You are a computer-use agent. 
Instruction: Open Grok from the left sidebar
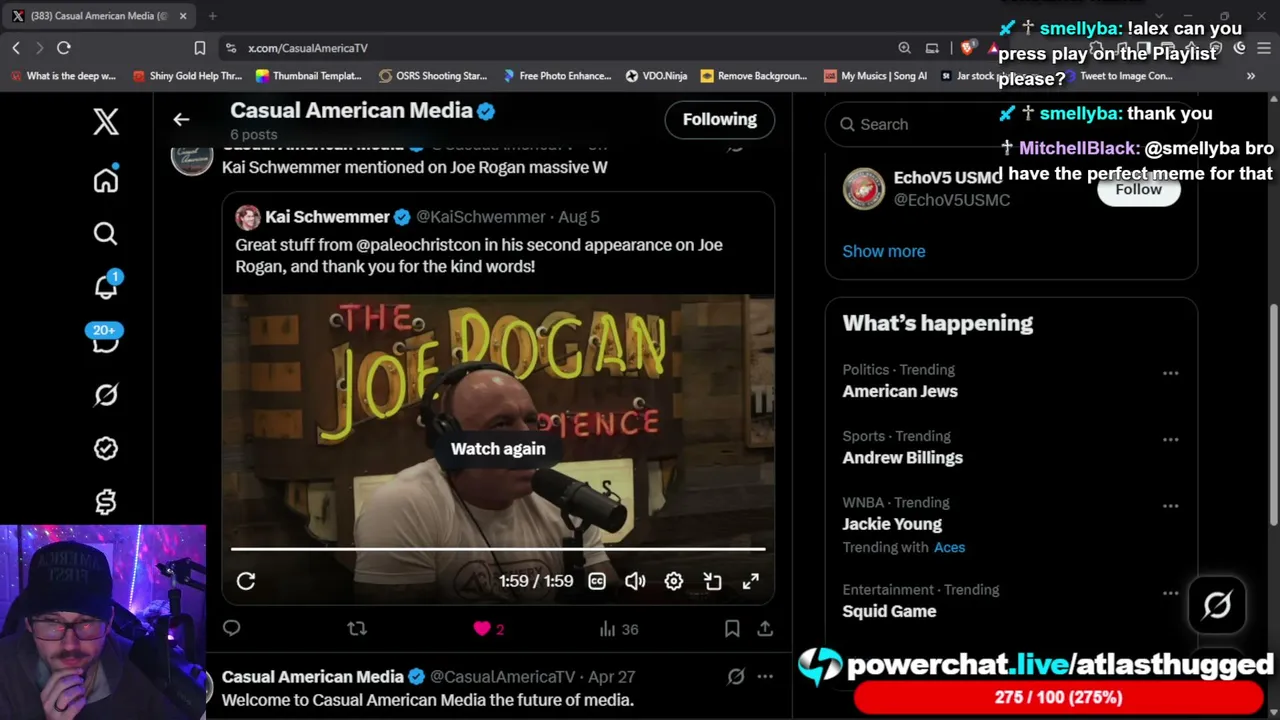coord(106,395)
